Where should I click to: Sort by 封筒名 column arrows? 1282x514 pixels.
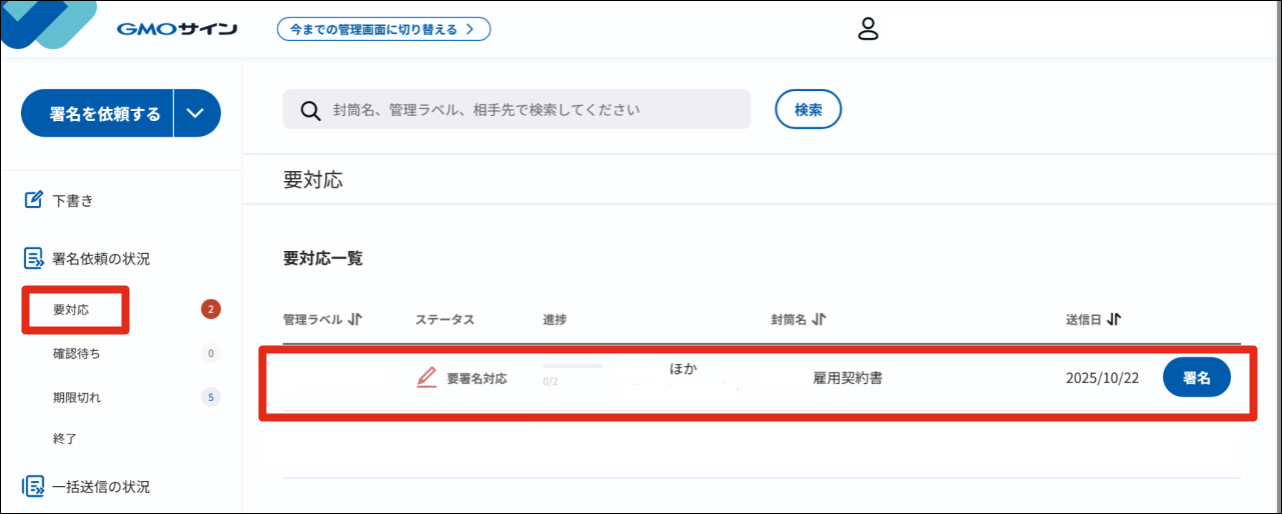819,320
